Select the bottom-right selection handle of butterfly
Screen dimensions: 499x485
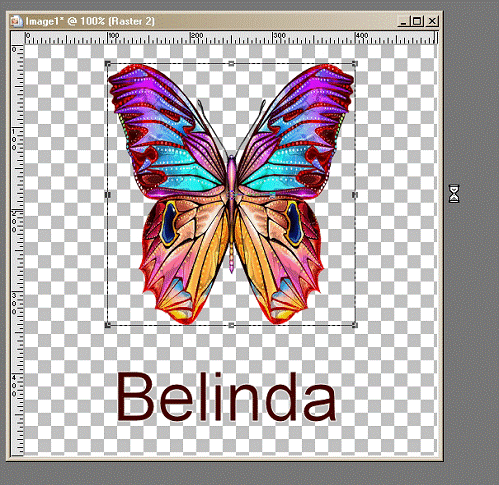click(355, 325)
